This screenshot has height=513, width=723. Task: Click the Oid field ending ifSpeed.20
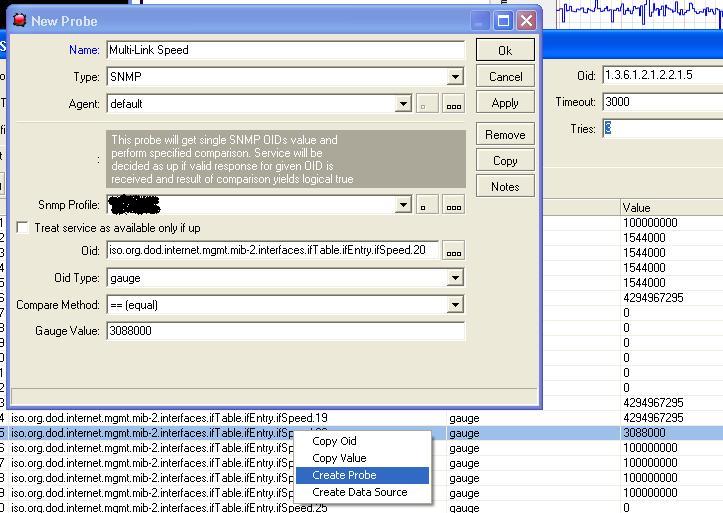(273, 250)
